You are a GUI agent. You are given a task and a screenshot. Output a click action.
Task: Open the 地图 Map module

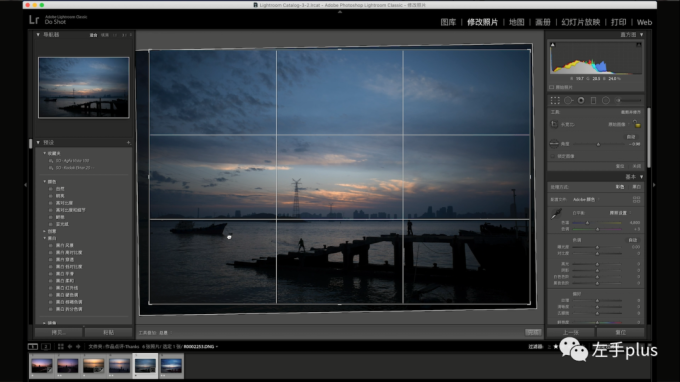tap(517, 22)
